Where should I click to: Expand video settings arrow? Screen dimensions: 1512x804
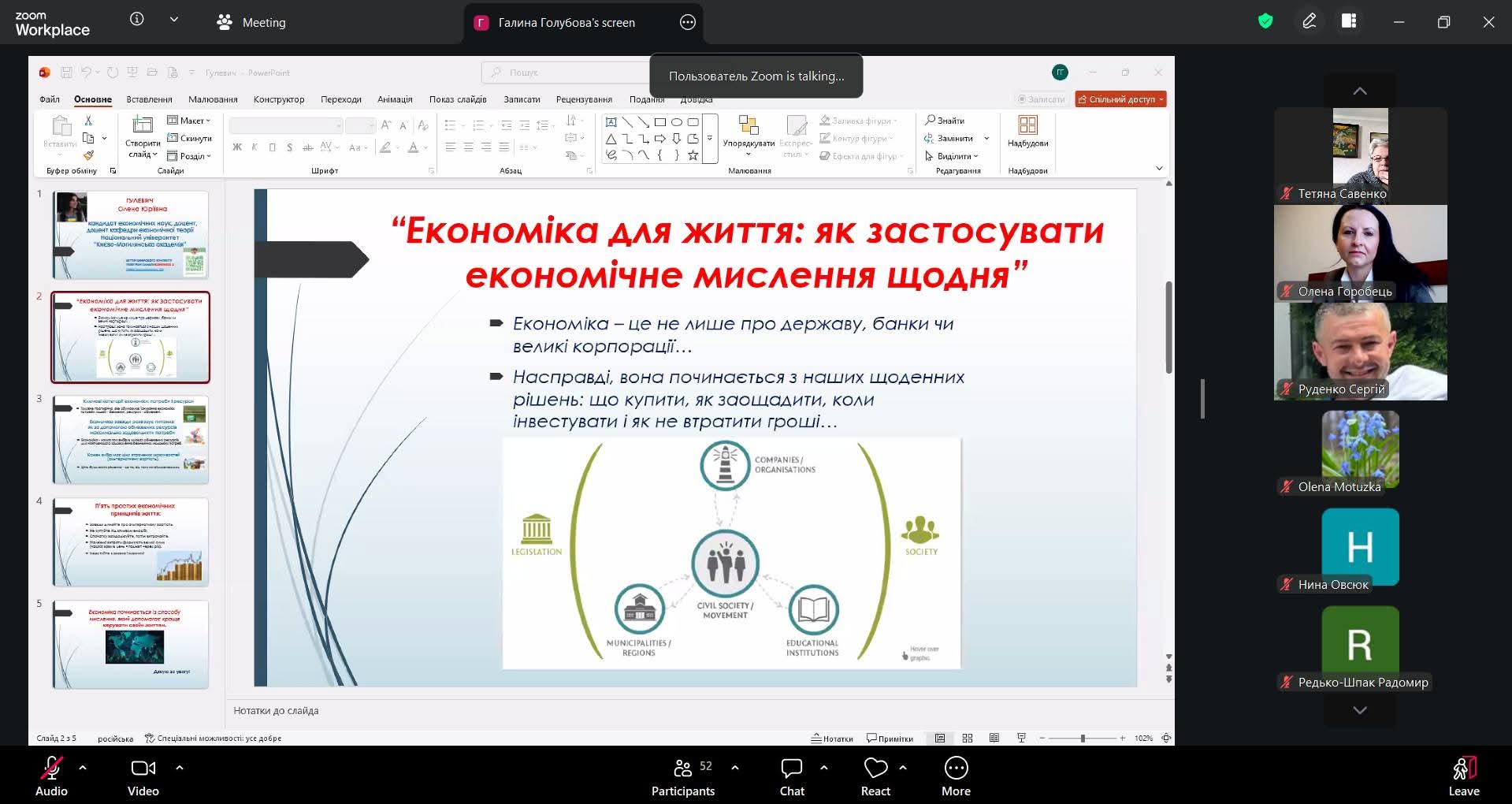(180, 767)
